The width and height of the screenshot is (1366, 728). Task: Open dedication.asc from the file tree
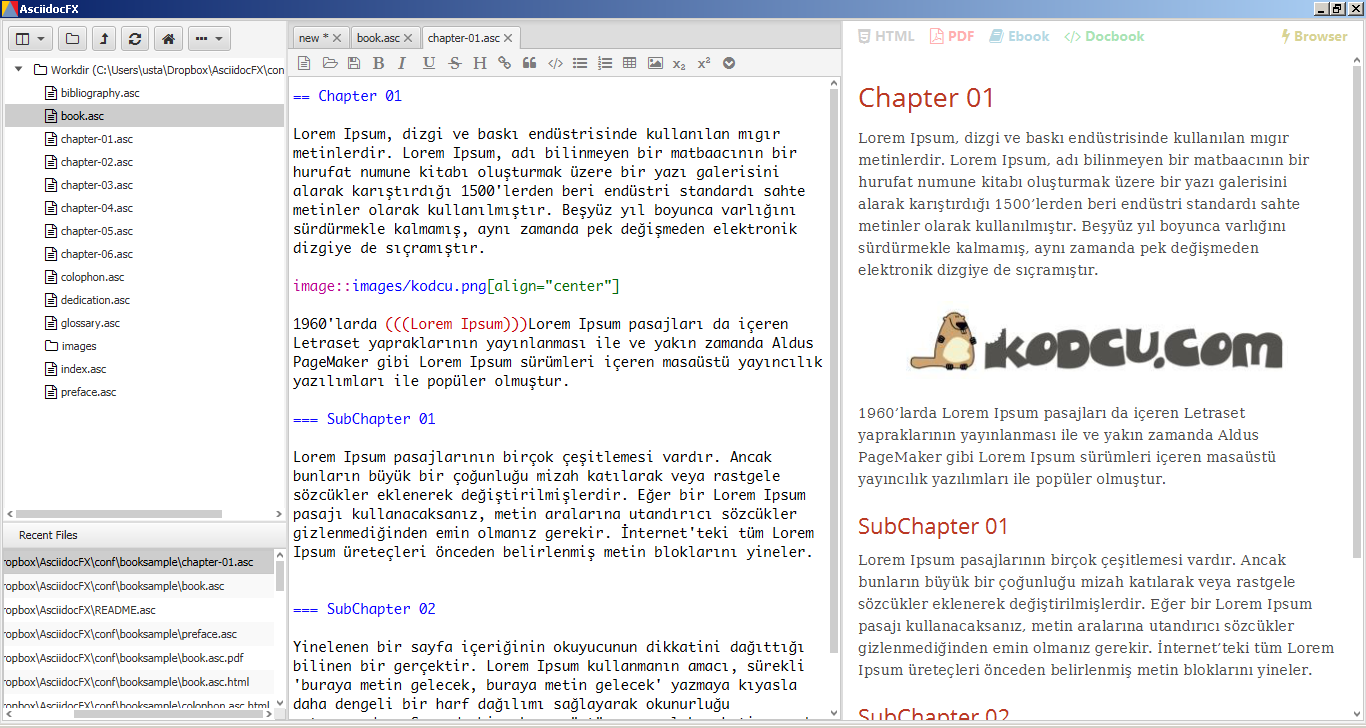[95, 300]
